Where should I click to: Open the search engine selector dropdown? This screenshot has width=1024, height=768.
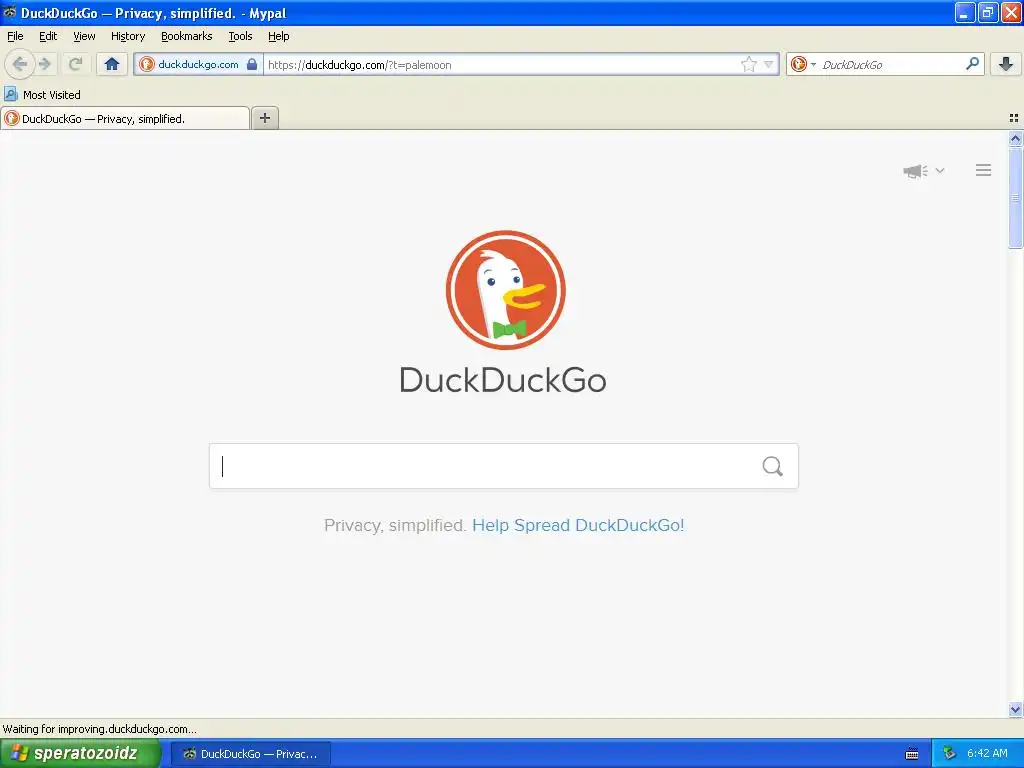point(813,64)
